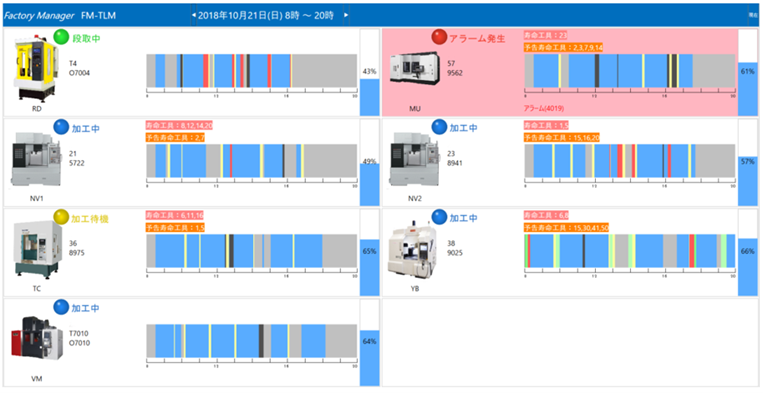Click program number 8941 on NV2
Screen dimensions: 763x393
pos(455,163)
